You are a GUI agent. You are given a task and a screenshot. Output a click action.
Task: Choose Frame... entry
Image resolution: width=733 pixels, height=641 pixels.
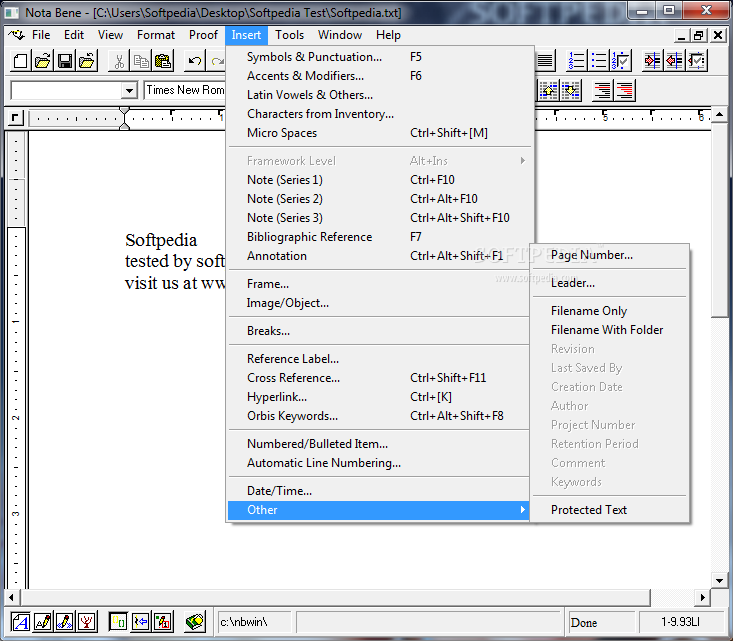379,284
